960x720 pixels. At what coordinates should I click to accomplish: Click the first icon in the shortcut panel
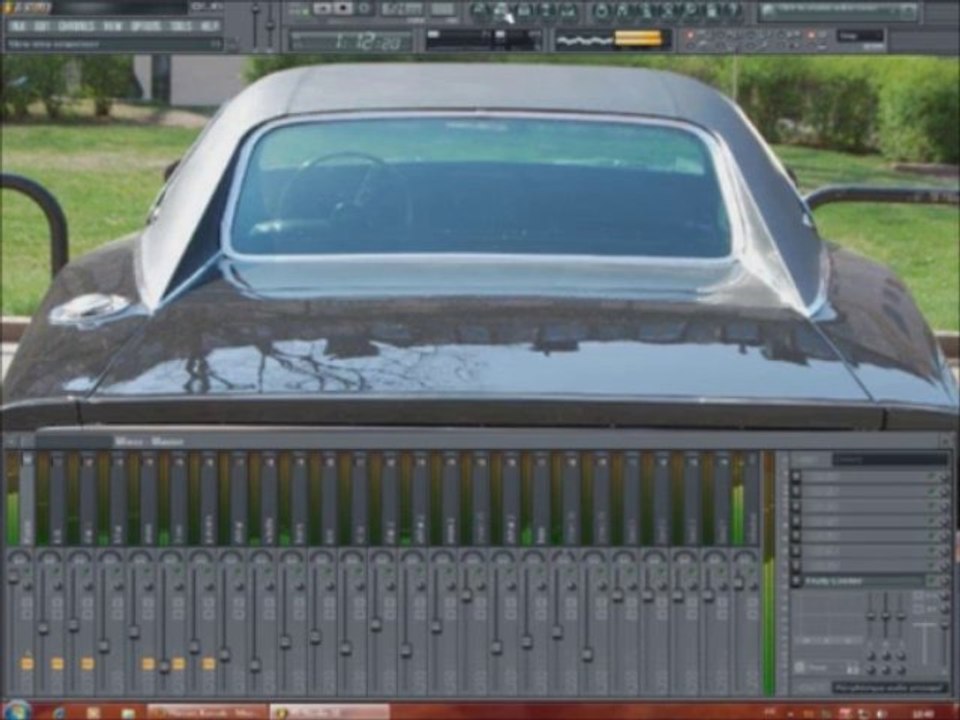481,10
